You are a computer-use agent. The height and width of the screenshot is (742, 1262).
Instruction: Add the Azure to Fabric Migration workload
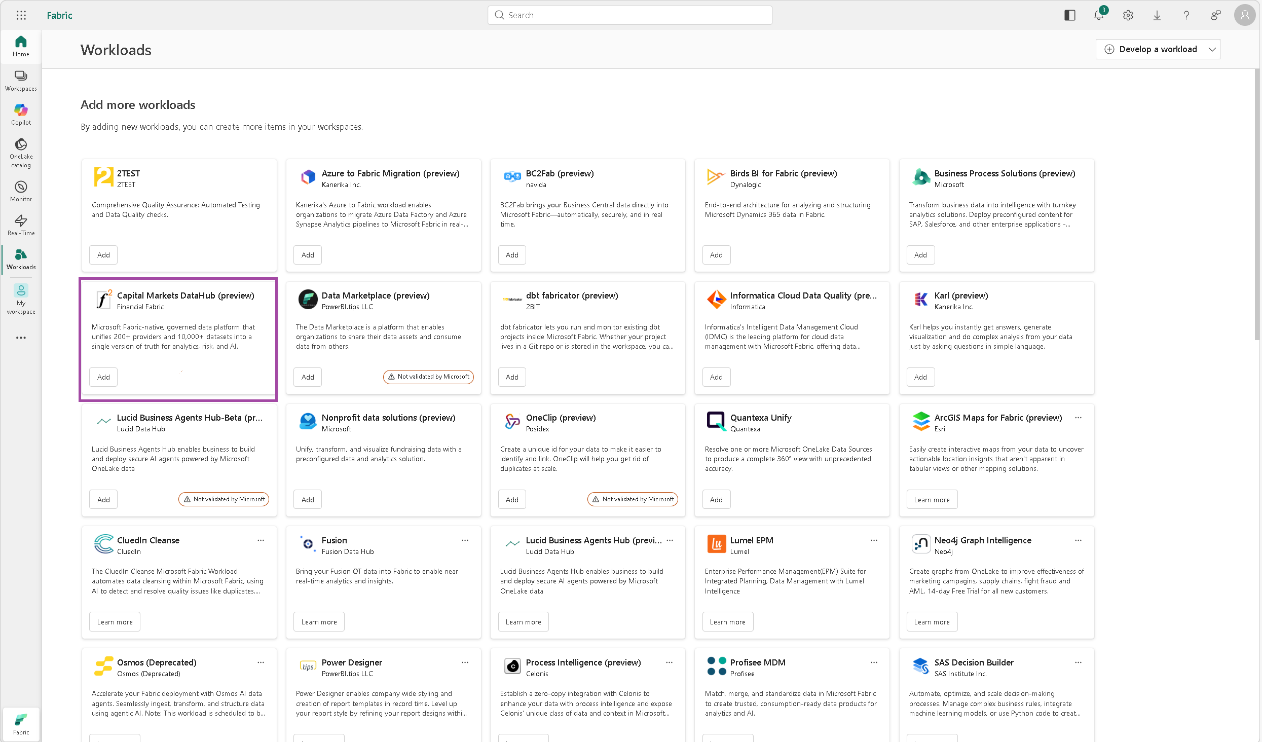pos(307,254)
